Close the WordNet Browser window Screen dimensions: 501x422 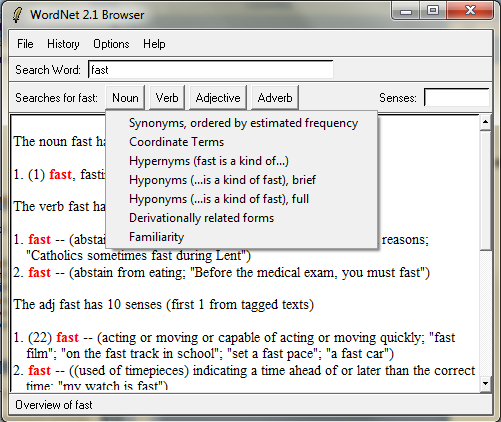(470, 10)
